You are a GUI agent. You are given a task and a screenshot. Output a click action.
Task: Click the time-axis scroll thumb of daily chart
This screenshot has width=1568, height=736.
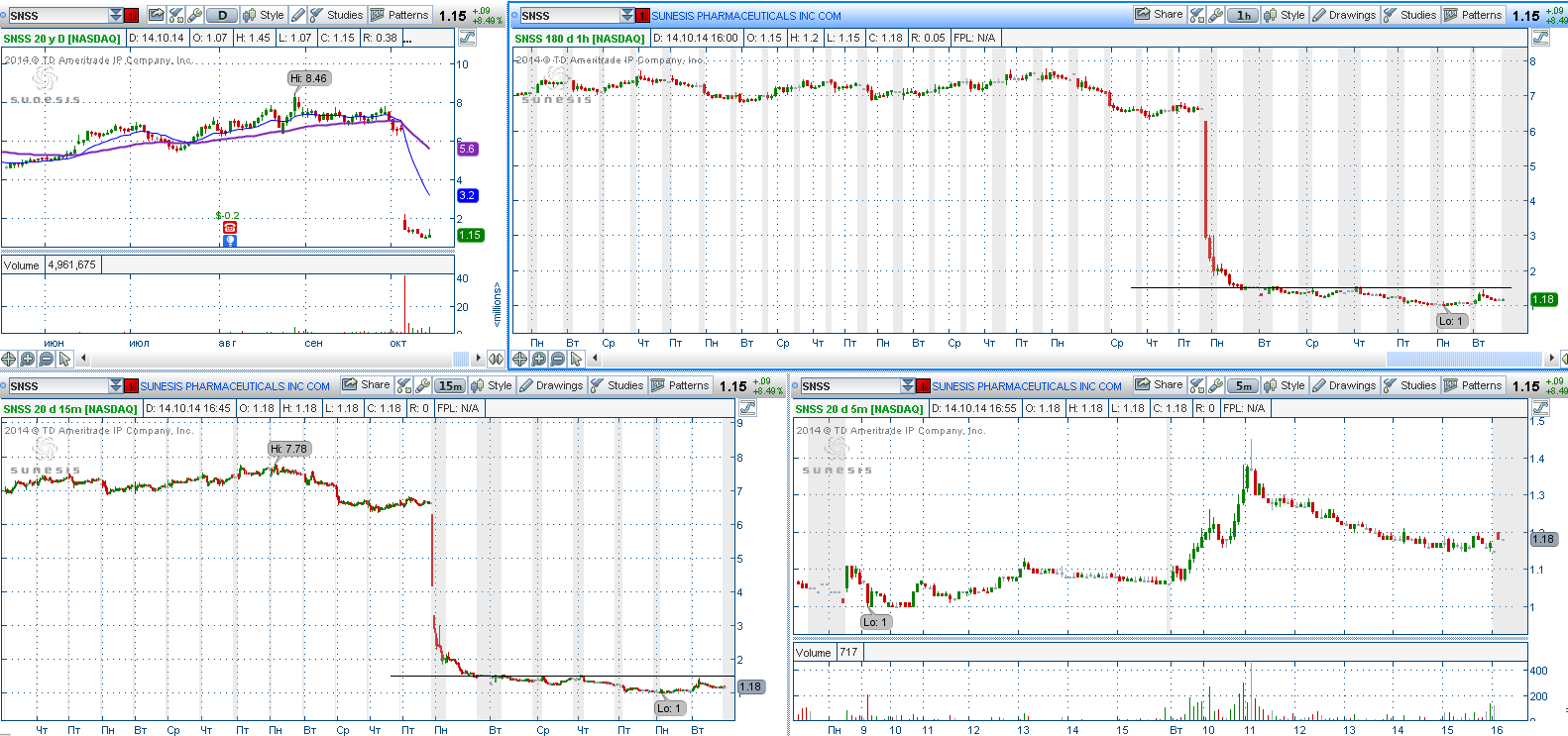coord(461,359)
